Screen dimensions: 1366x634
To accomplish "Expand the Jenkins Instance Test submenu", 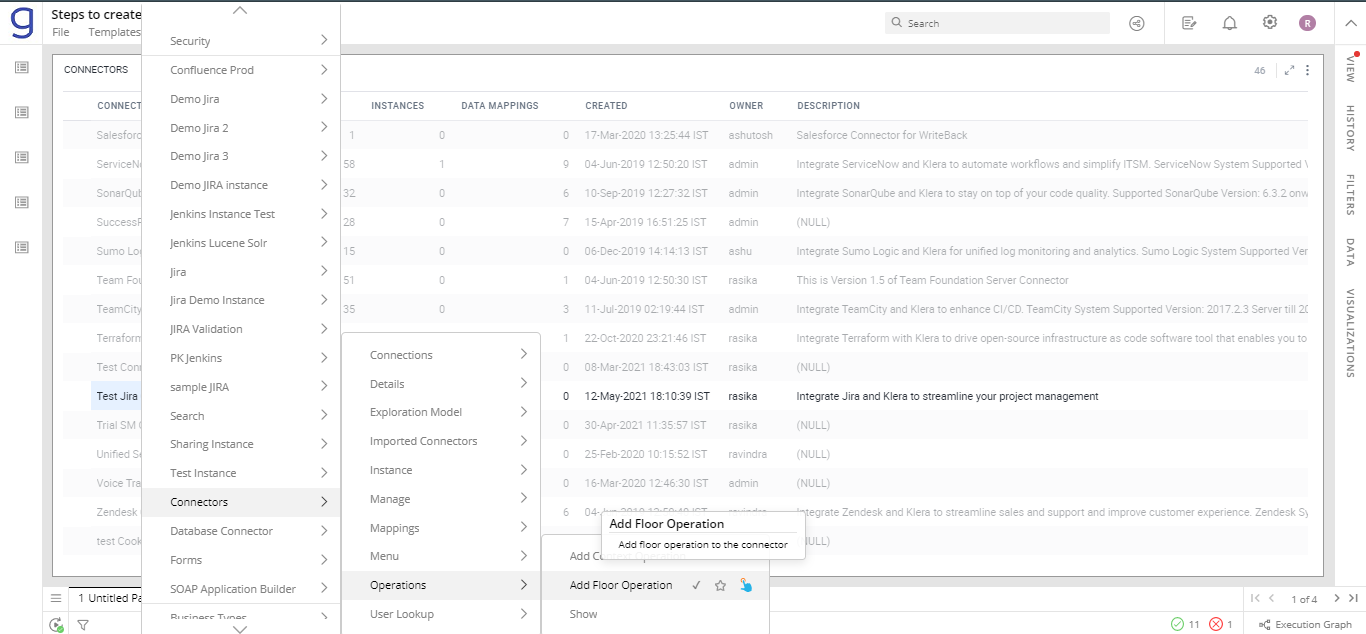I will pos(324,214).
